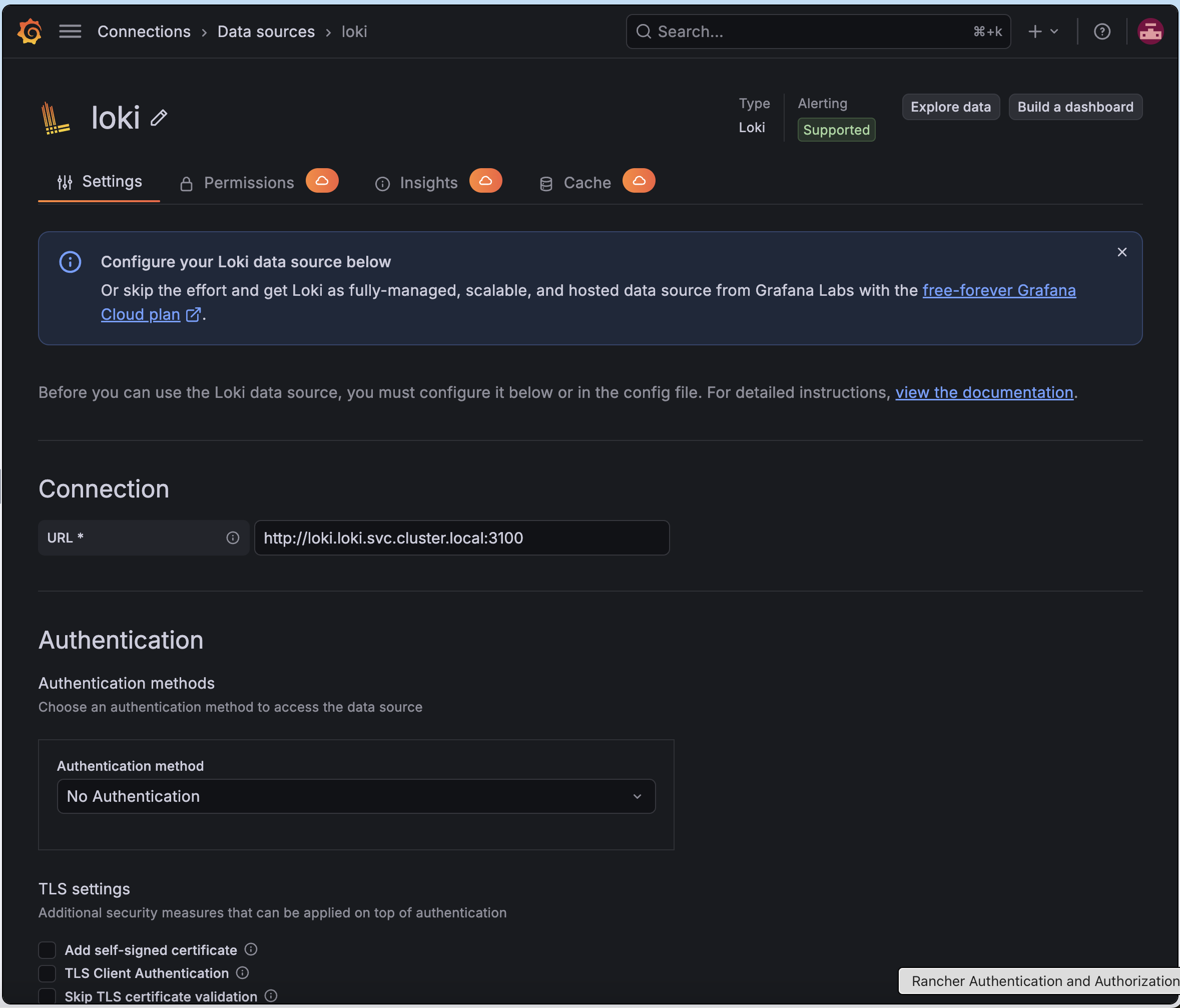Image resolution: width=1180 pixels, height=1008 pixels.
Task: Click the TLS settings heading
Action: pyautogui.click(x=84, y=889)
